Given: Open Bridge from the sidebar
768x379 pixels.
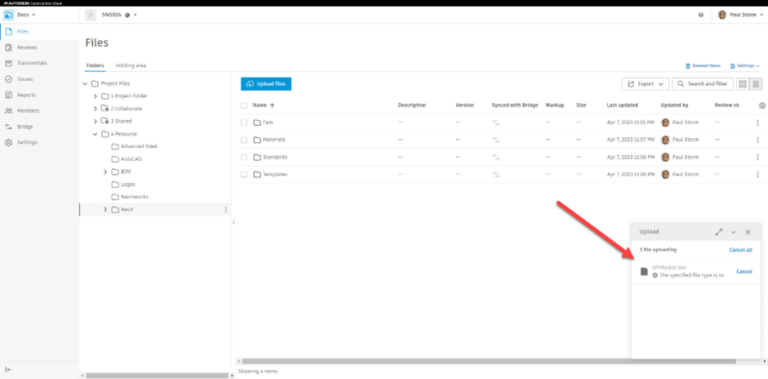Looking at the screenshot, I should pyautogui.click(x=25, y=126).
